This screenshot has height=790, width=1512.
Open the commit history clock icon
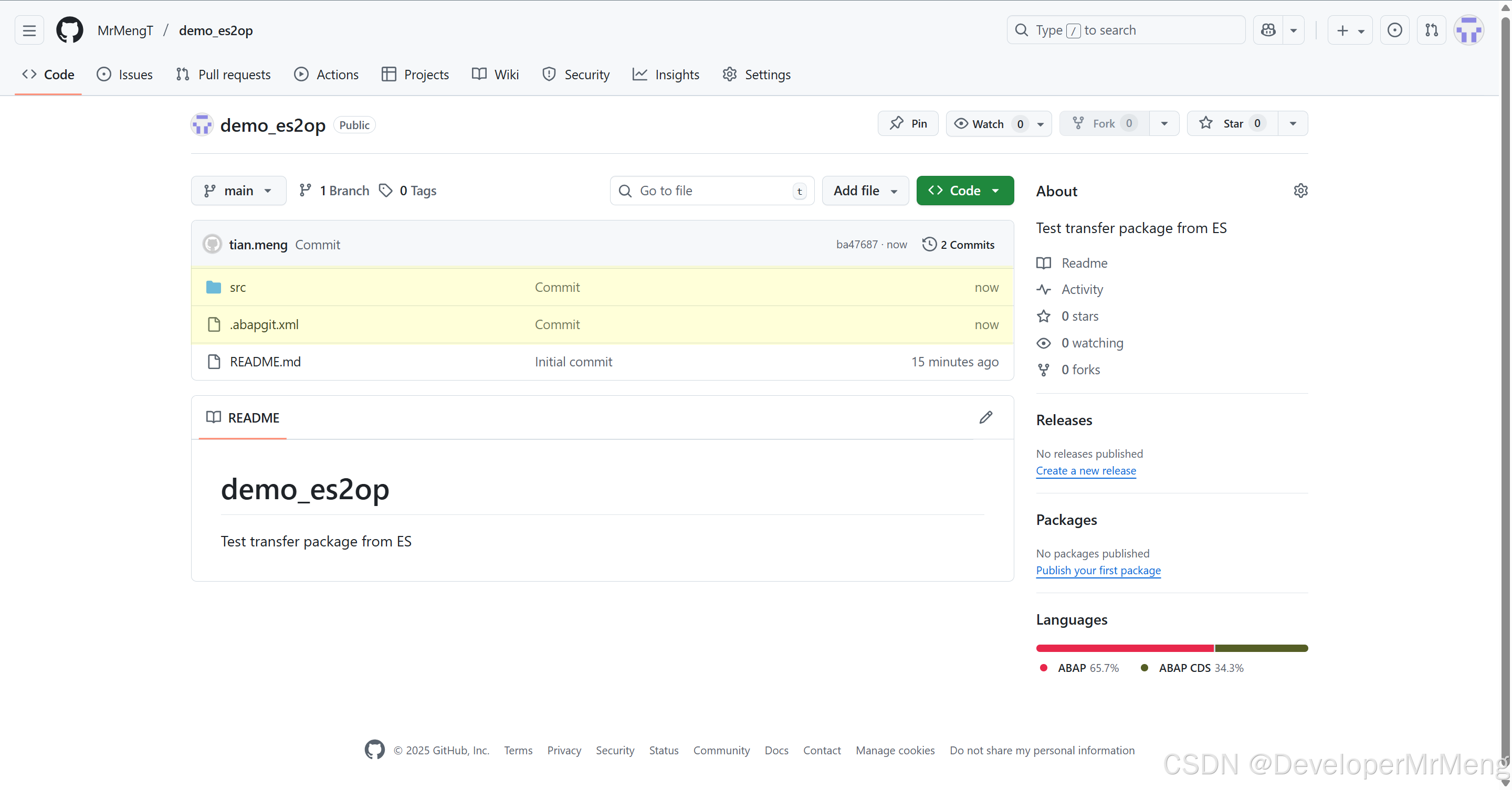tap(929, 244)
